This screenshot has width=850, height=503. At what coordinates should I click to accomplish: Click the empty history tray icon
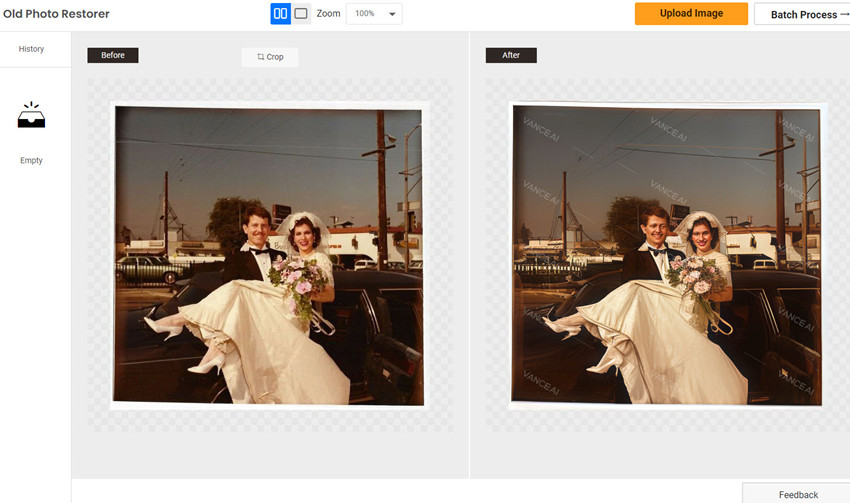click(x=31, y=117)
